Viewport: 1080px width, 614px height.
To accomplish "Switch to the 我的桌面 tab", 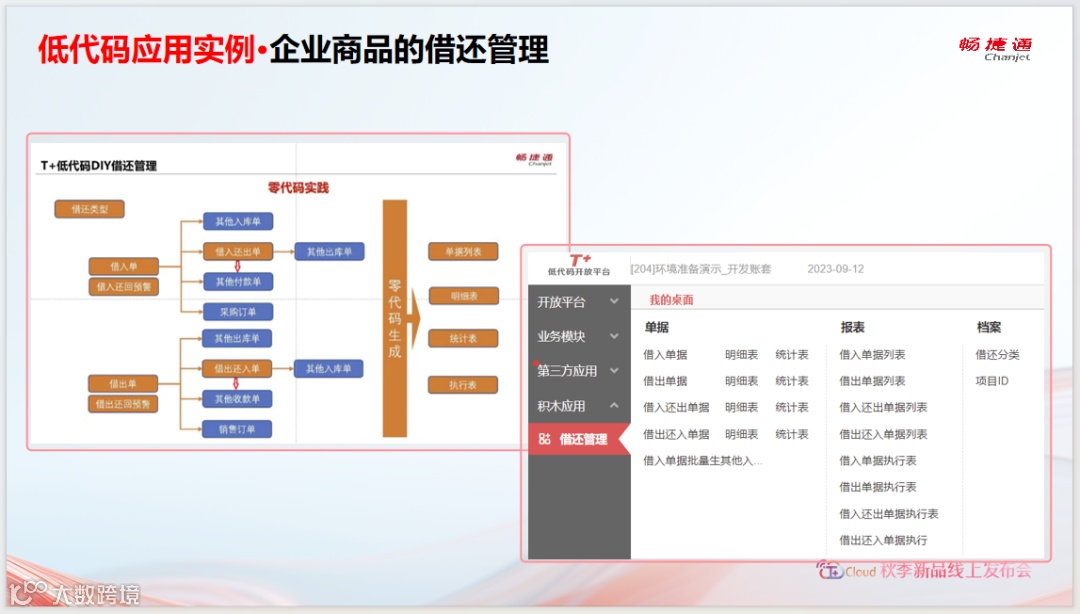I will pyautogui.click(x=671, y=300).
